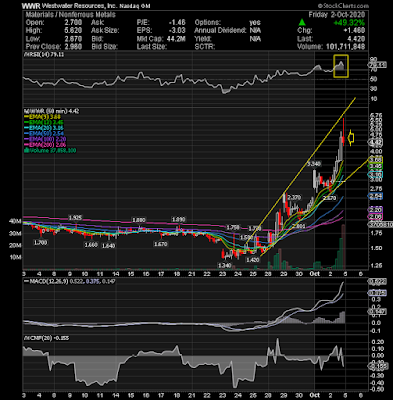Click the Options value yes
The height and width of the screenshot is (400, 393).
point(255,23)
